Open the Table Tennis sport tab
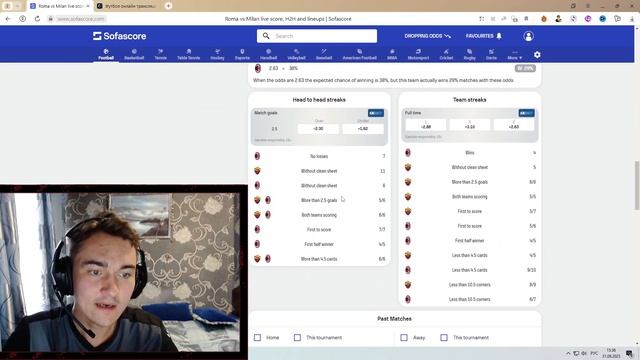This screenshot has height=360, width=640. (189, 54)
